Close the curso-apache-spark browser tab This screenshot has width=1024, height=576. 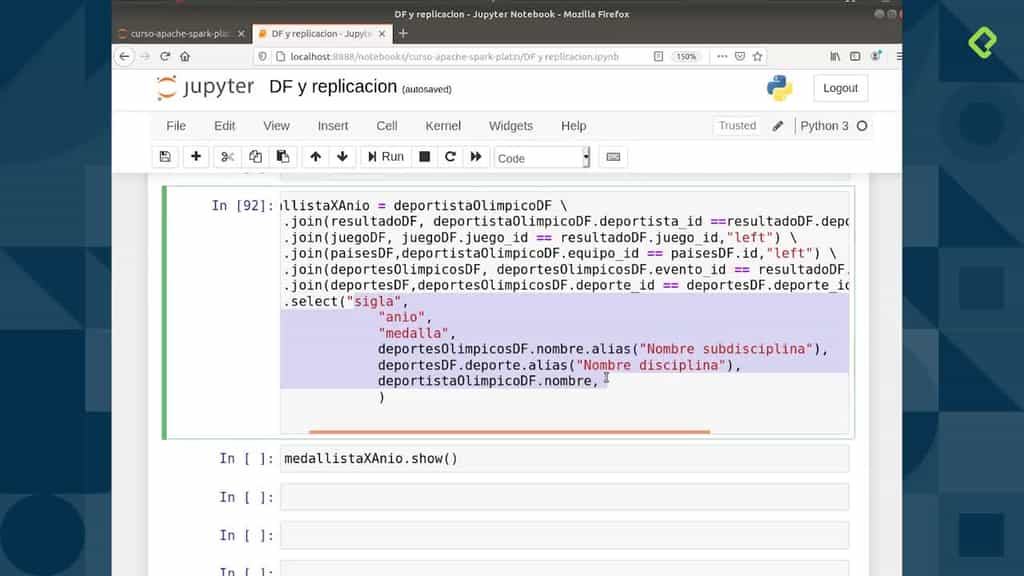coord(241,33)
